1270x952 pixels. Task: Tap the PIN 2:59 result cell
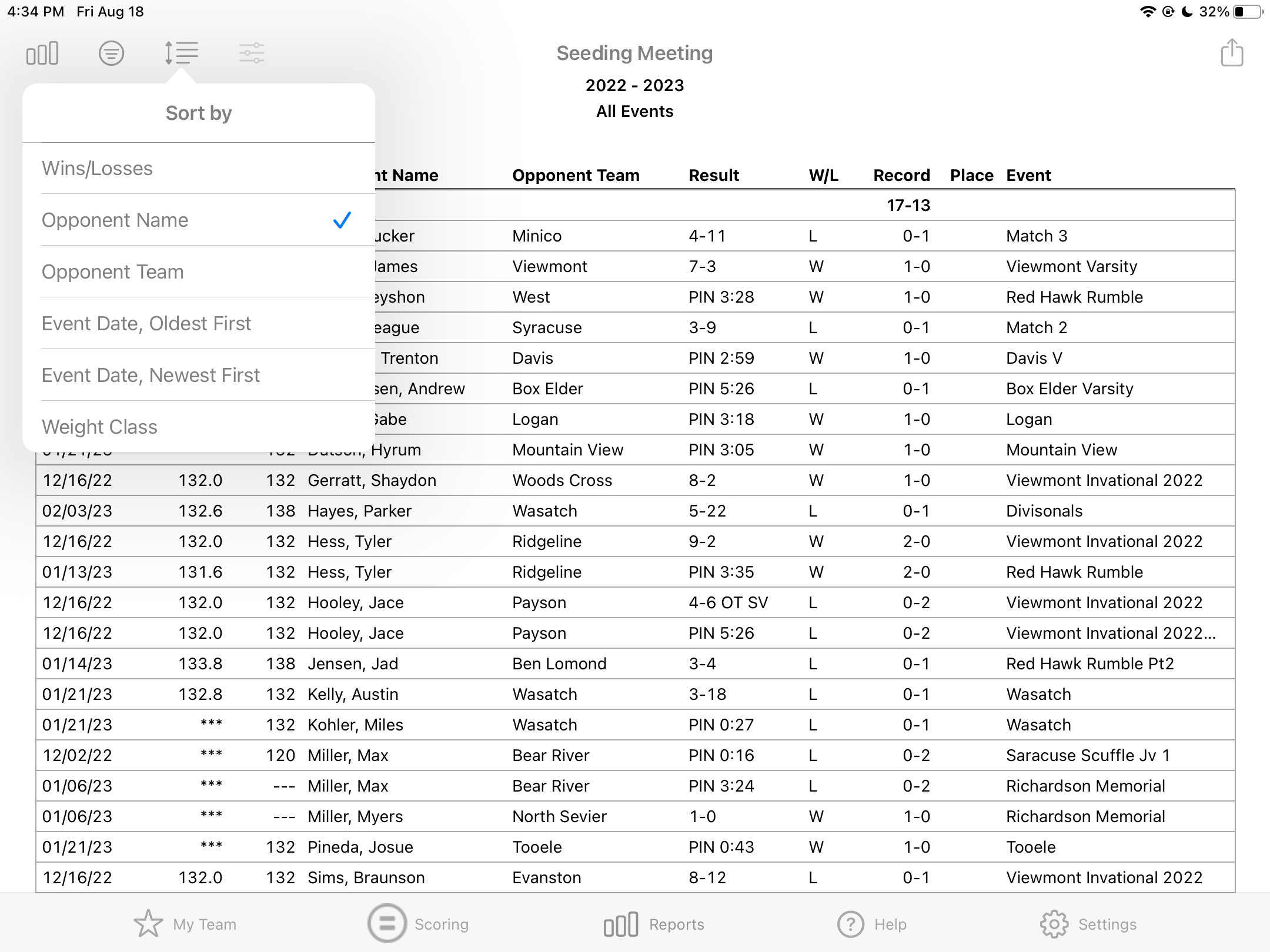pos(721,358)
